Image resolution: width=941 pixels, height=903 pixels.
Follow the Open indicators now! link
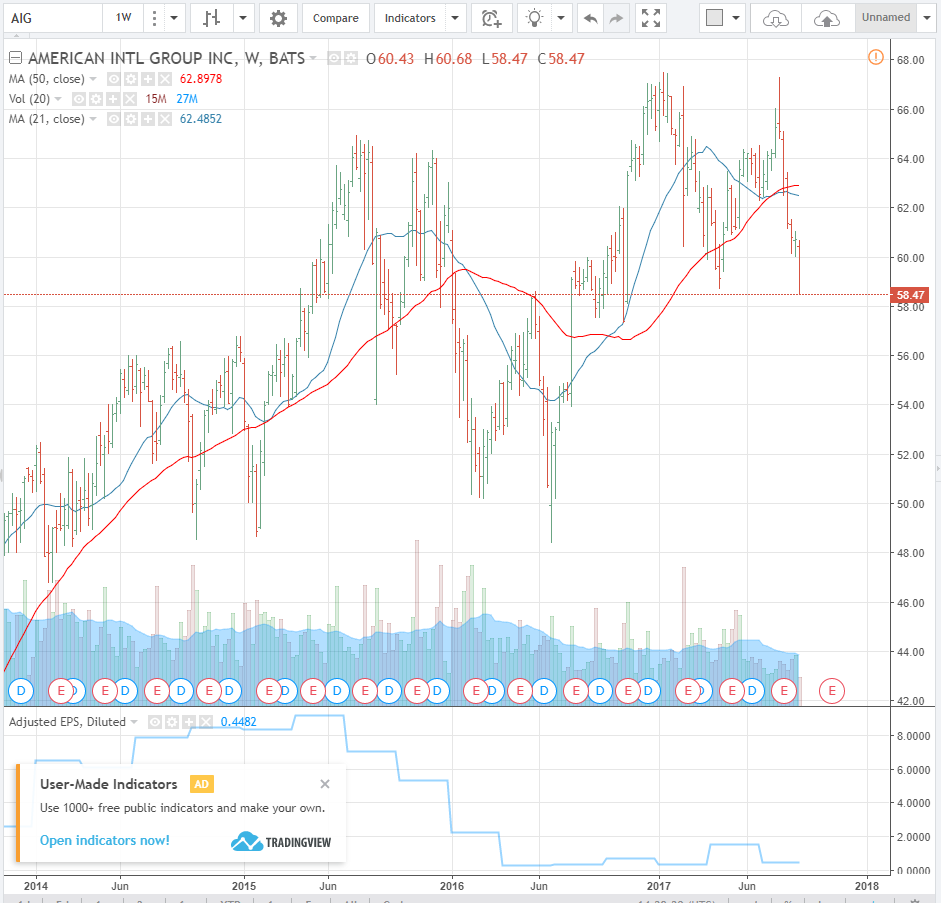click(x=104, y=840)
